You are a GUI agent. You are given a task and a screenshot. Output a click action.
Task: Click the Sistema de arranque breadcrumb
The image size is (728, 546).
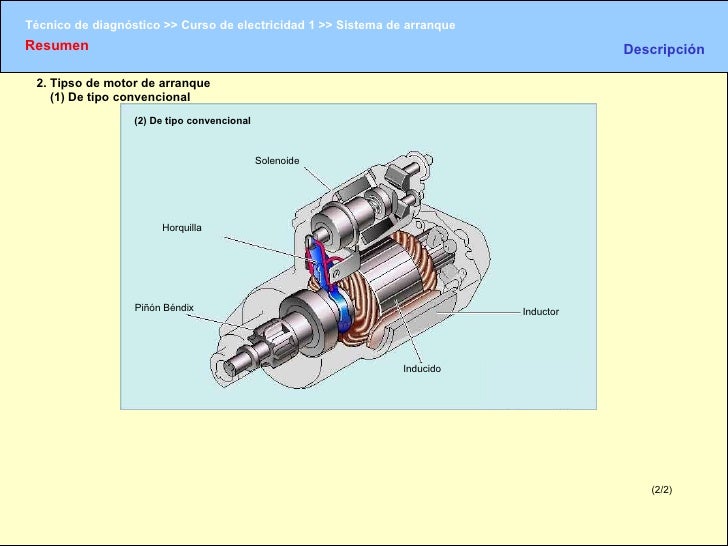(396, 25)
